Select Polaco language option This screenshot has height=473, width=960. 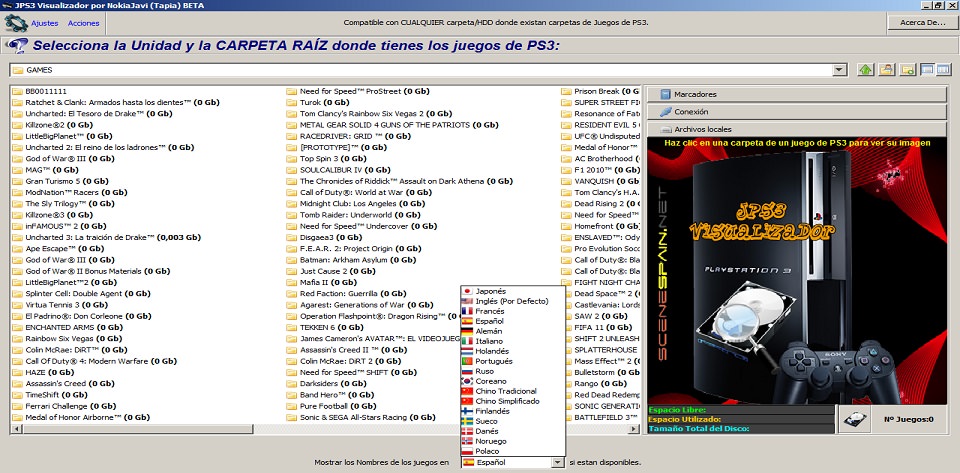(x=512, y=451)
